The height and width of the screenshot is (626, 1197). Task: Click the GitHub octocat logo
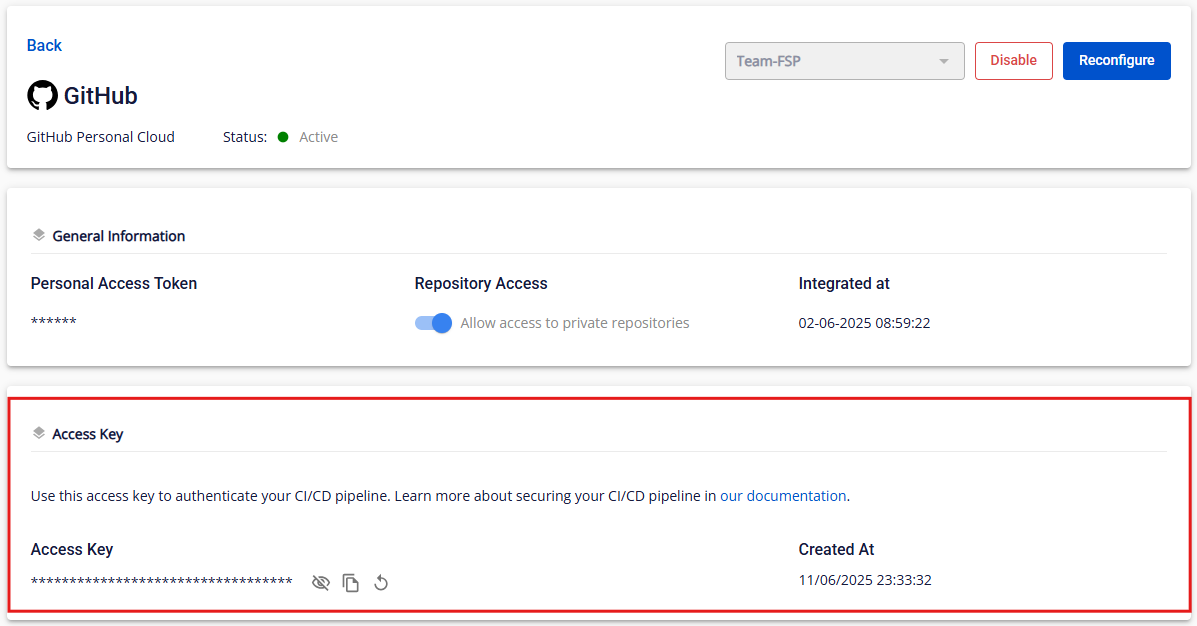tap(42, 96)
